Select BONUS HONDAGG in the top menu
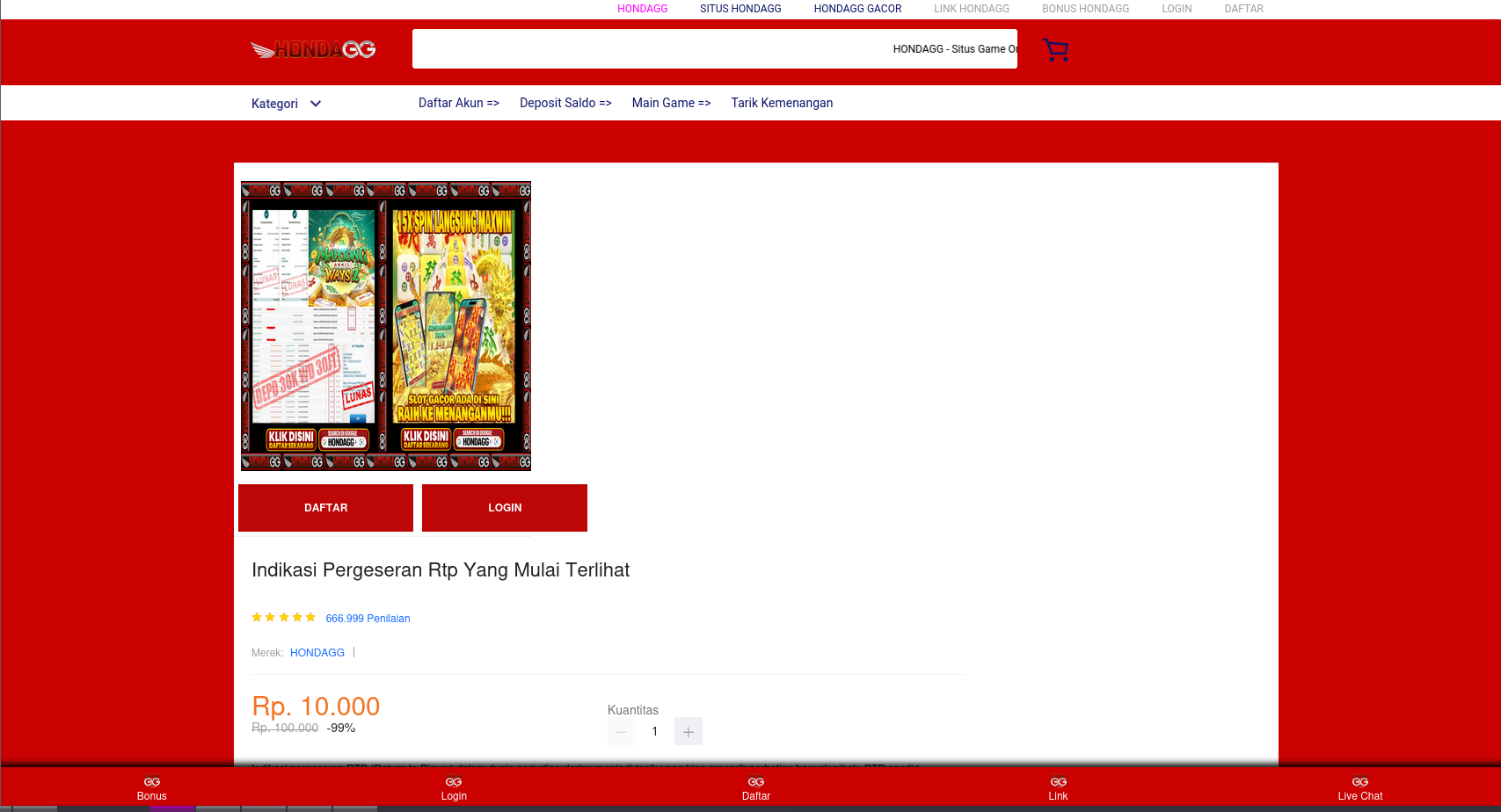 tap(1085, 9)
